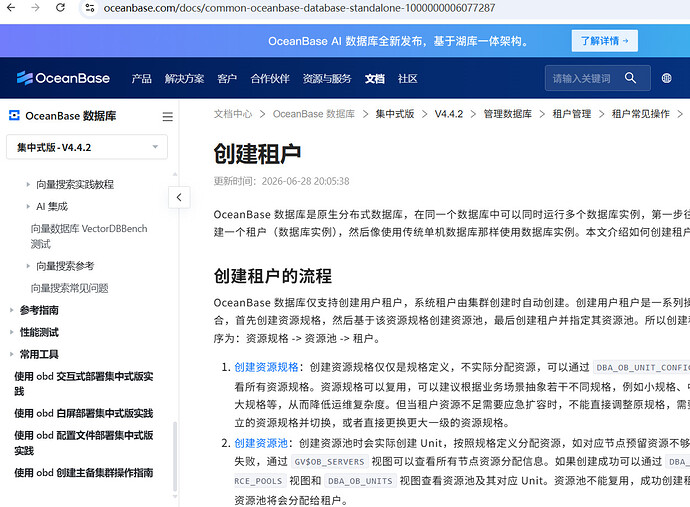The width and height of the screenshot is (690, 507).
Task: Expand the 向量搜索参考 tree item
Action: tap(28, 266)
